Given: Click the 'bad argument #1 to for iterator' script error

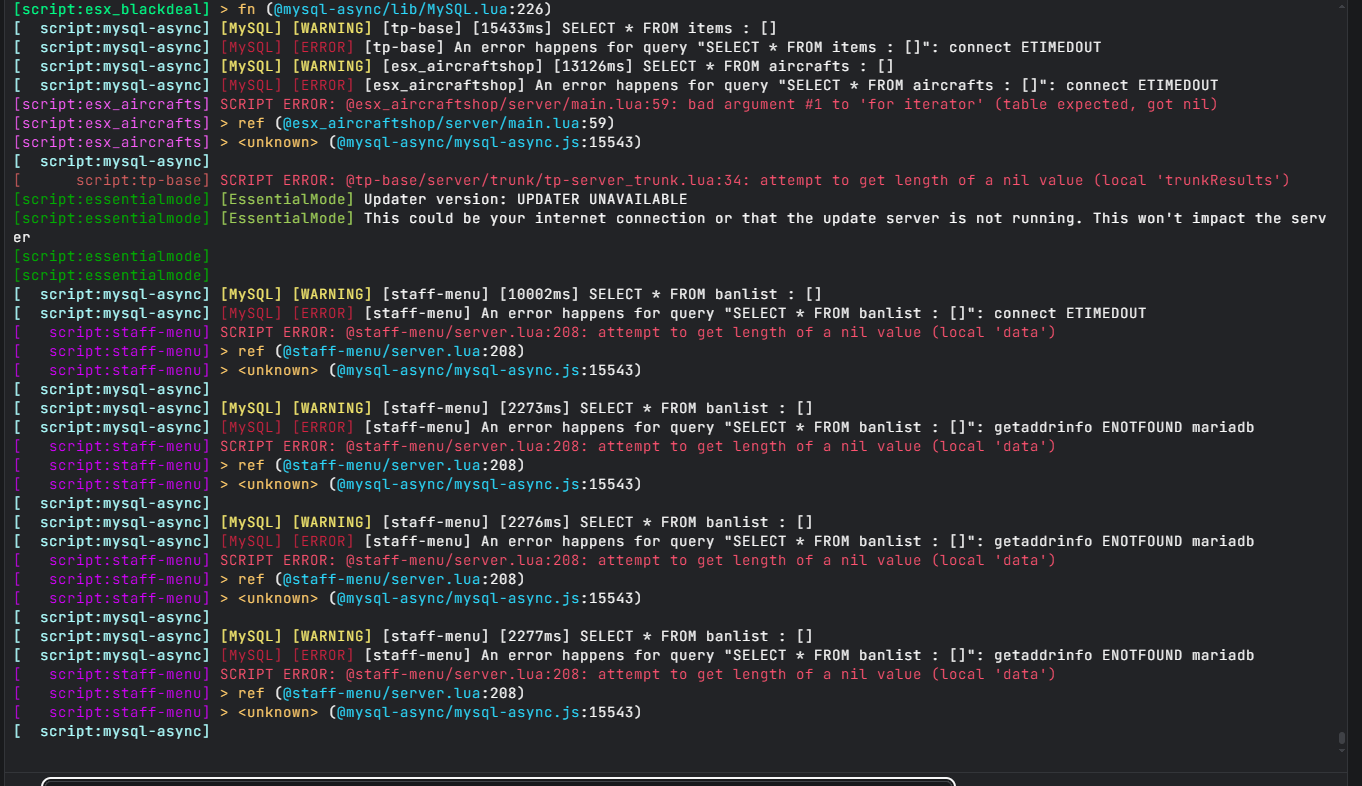Looking at the screenshot, I should pyautogui.click(x=616, y=104).
